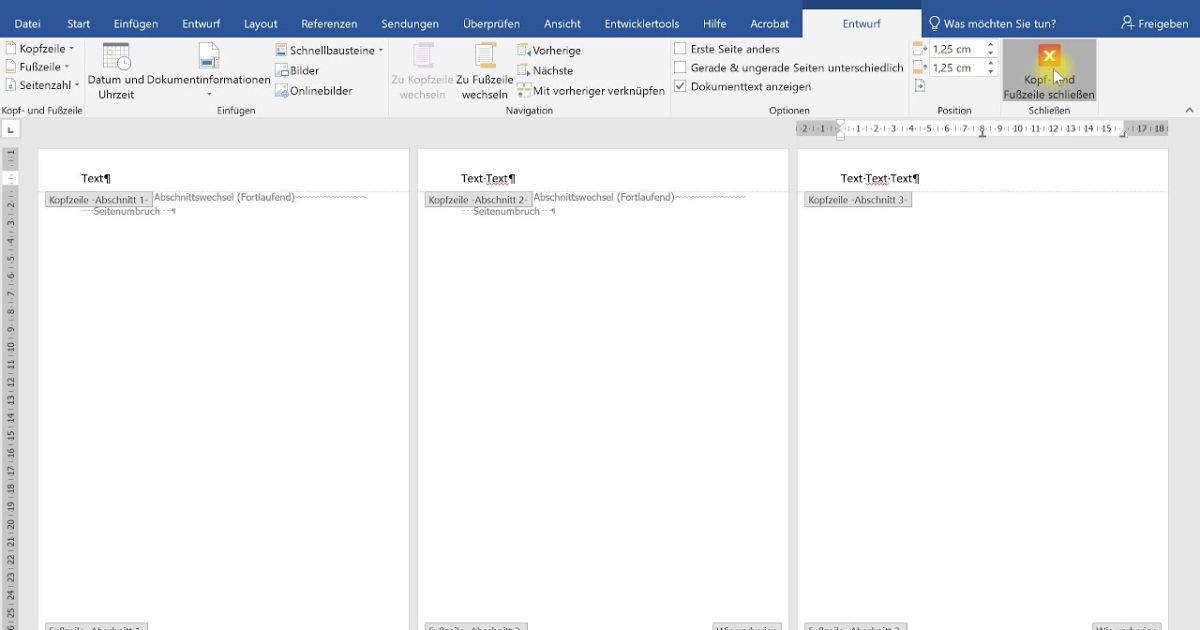The width and height of the screenshot is (1200, 630).
Task: Increase header top position with up arrow
Action: click(991, 45)
